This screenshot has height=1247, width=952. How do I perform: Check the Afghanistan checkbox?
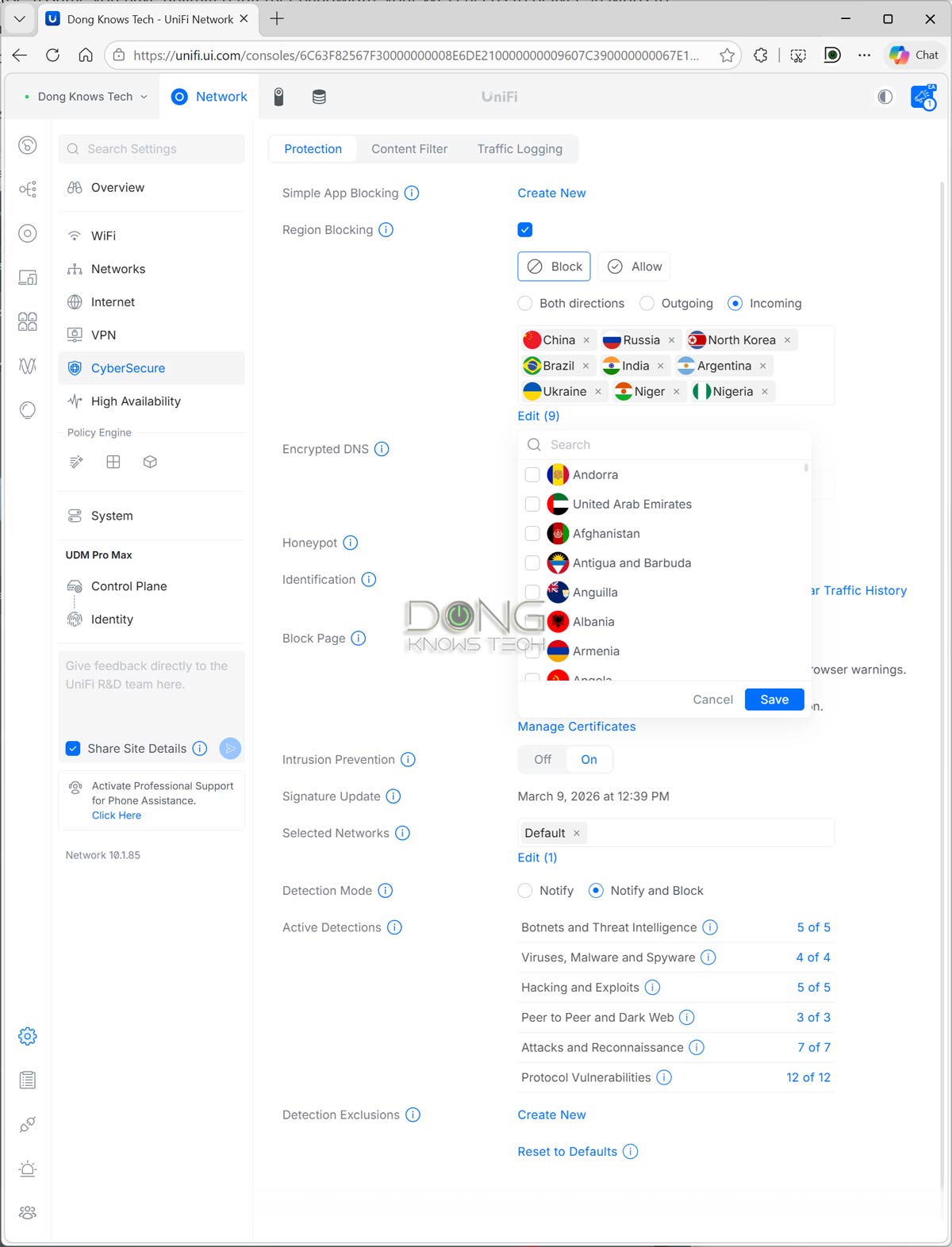coord(532,533)
